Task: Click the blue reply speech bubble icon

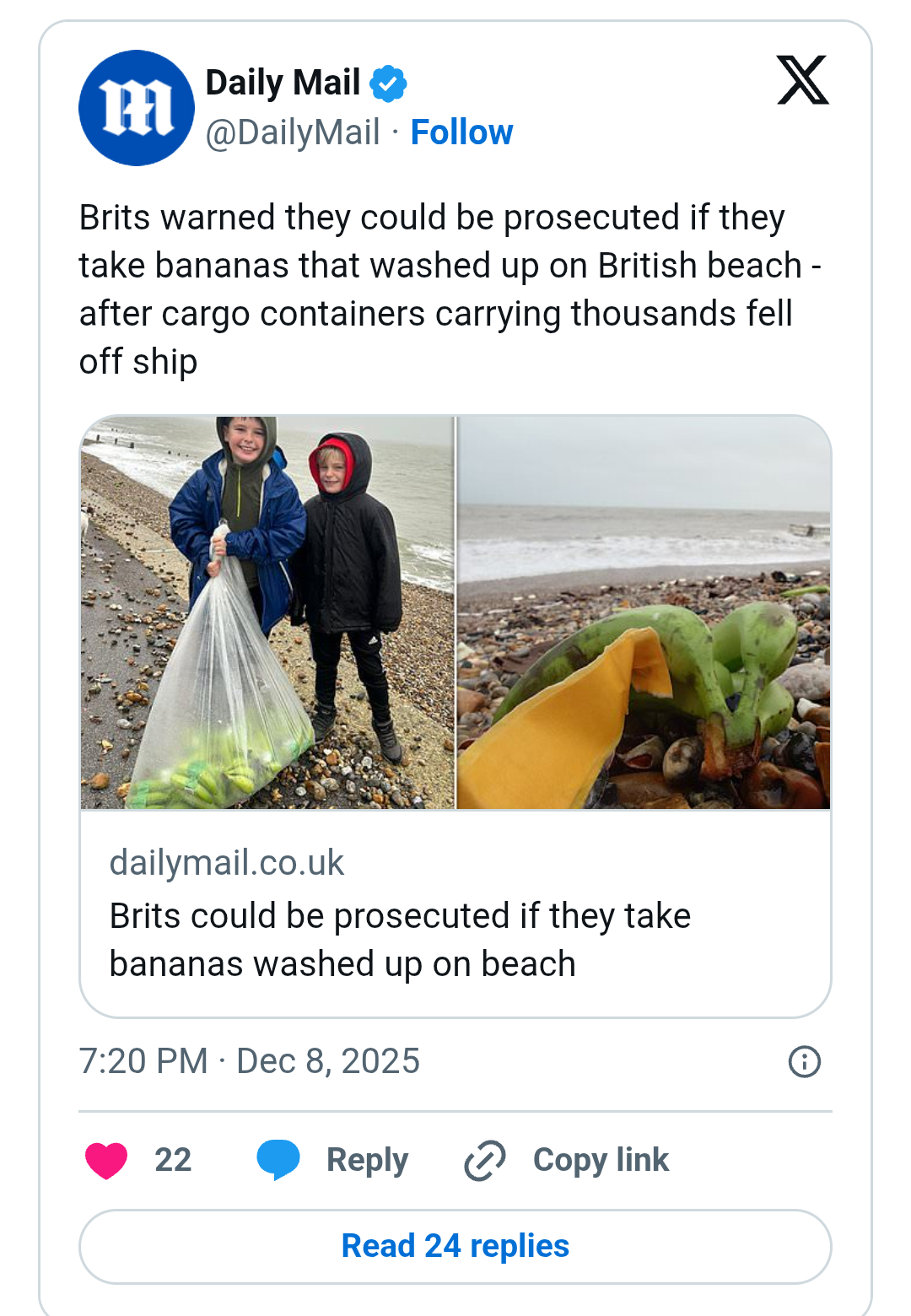Action: [278, 1159]
